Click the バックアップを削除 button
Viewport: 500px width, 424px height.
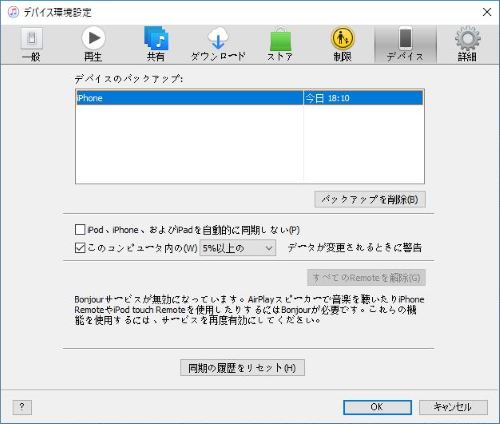pos(370,199)
